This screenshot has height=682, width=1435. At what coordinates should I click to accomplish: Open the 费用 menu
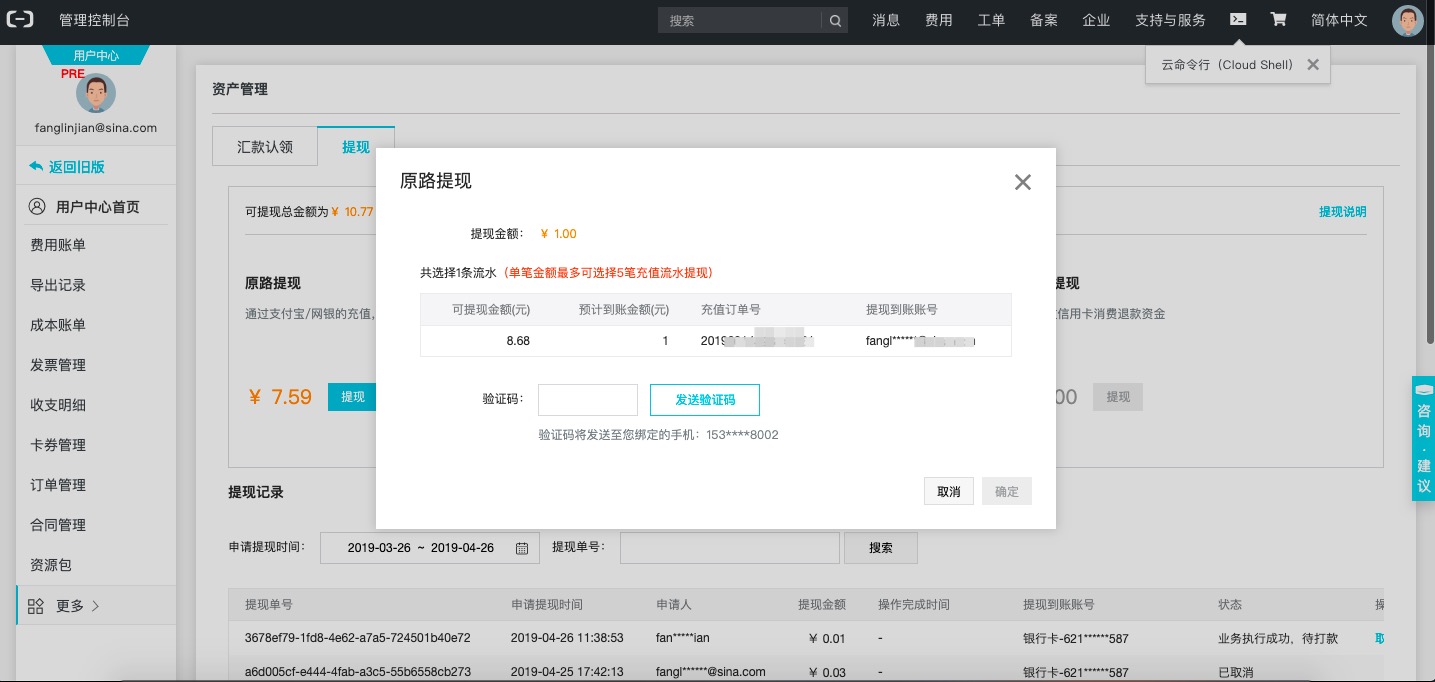point(939,20)
